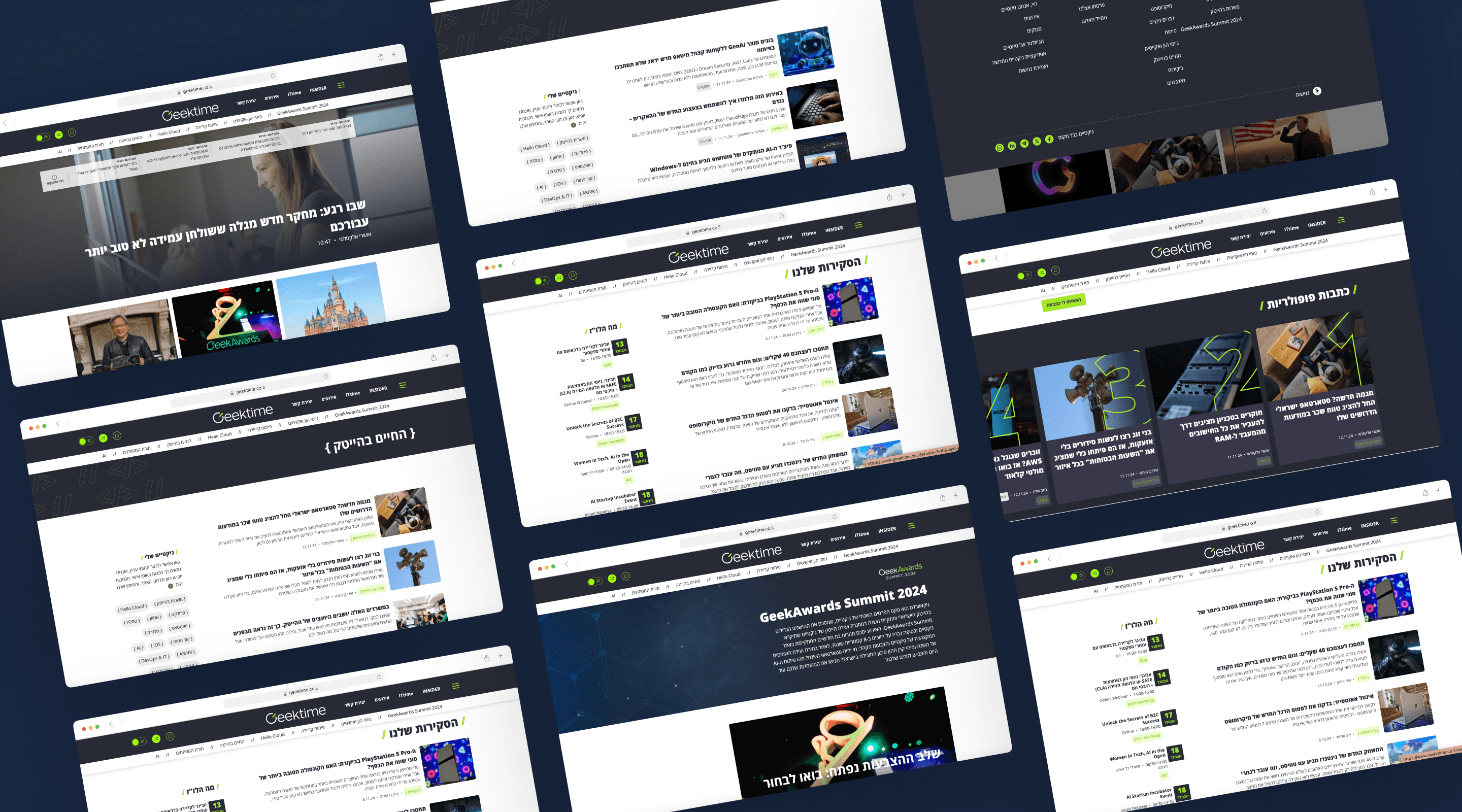Viewport: 1462px width, 812px height.
Task: Open a new tab in the hero window
Action: point(394,54)
